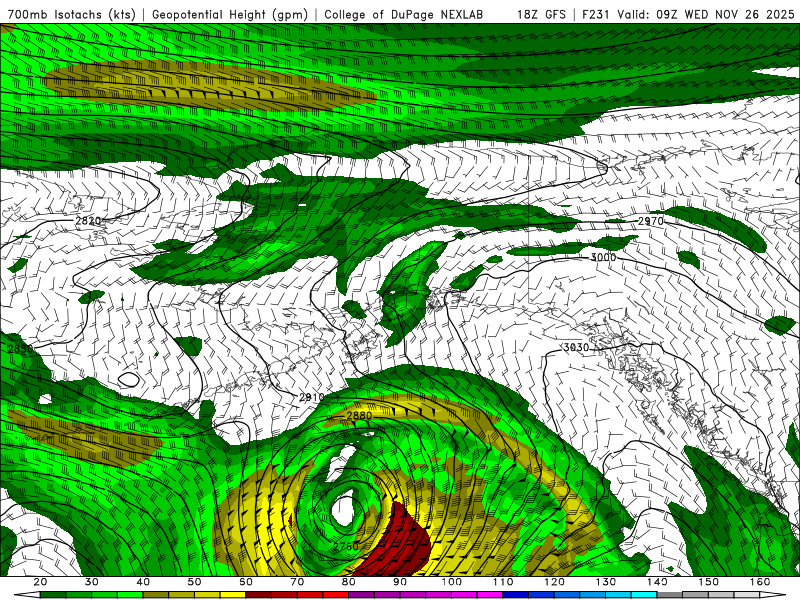This screenshot has height=600, width=800.
Task: Click the dark gray legend swatch at 140
Action: [670, 595]
